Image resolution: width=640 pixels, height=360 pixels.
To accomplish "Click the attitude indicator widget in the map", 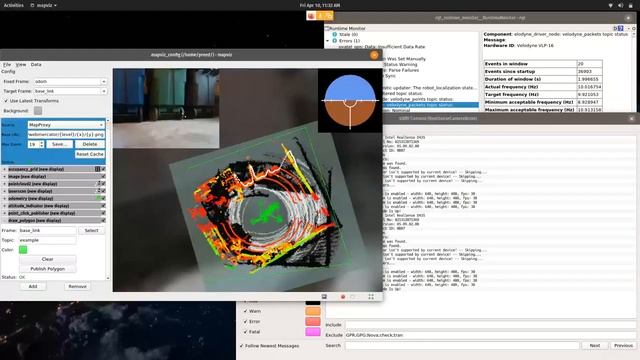I will point(350,100).
